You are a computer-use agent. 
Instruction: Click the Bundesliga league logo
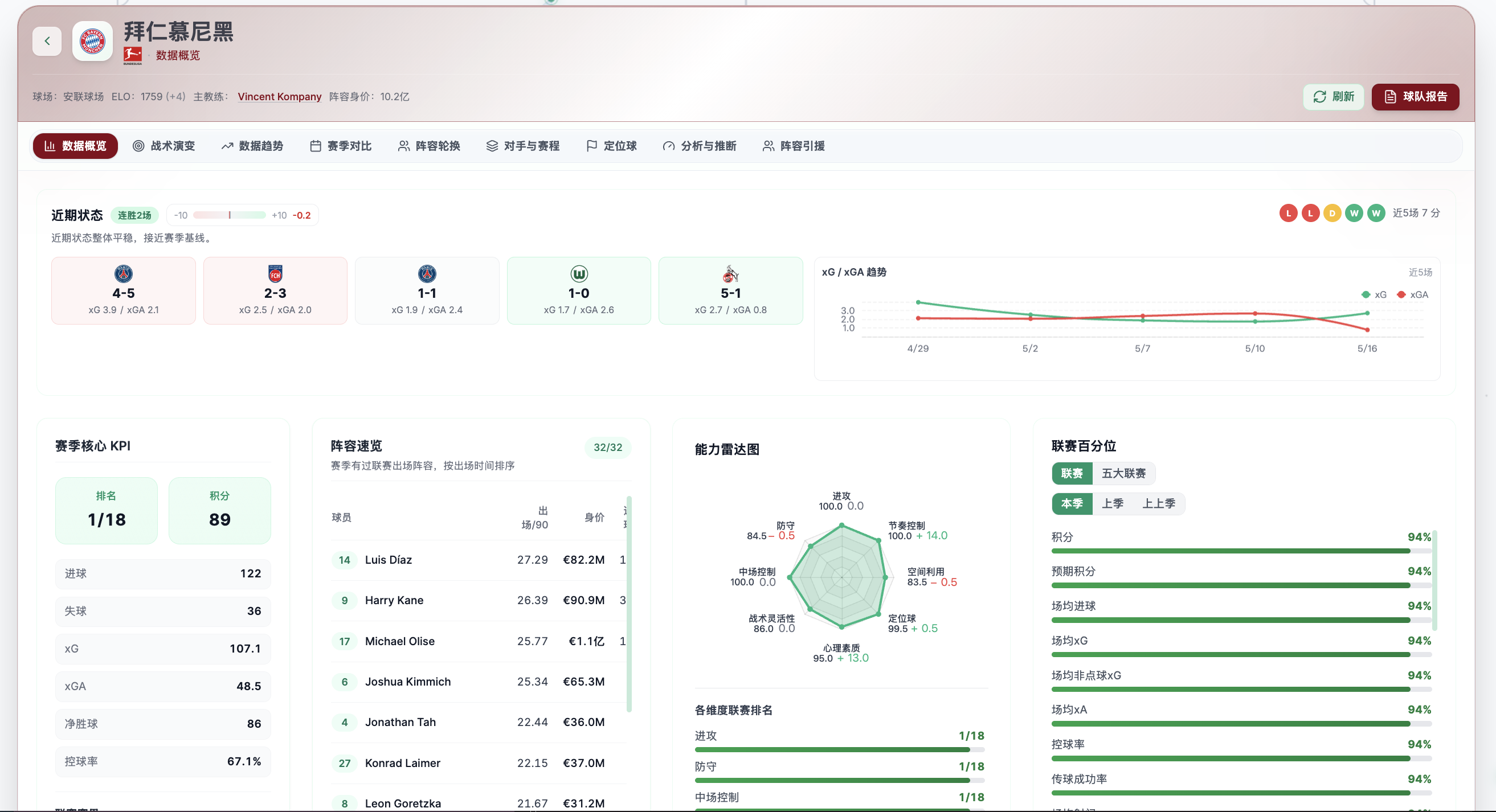pos(132,56)
